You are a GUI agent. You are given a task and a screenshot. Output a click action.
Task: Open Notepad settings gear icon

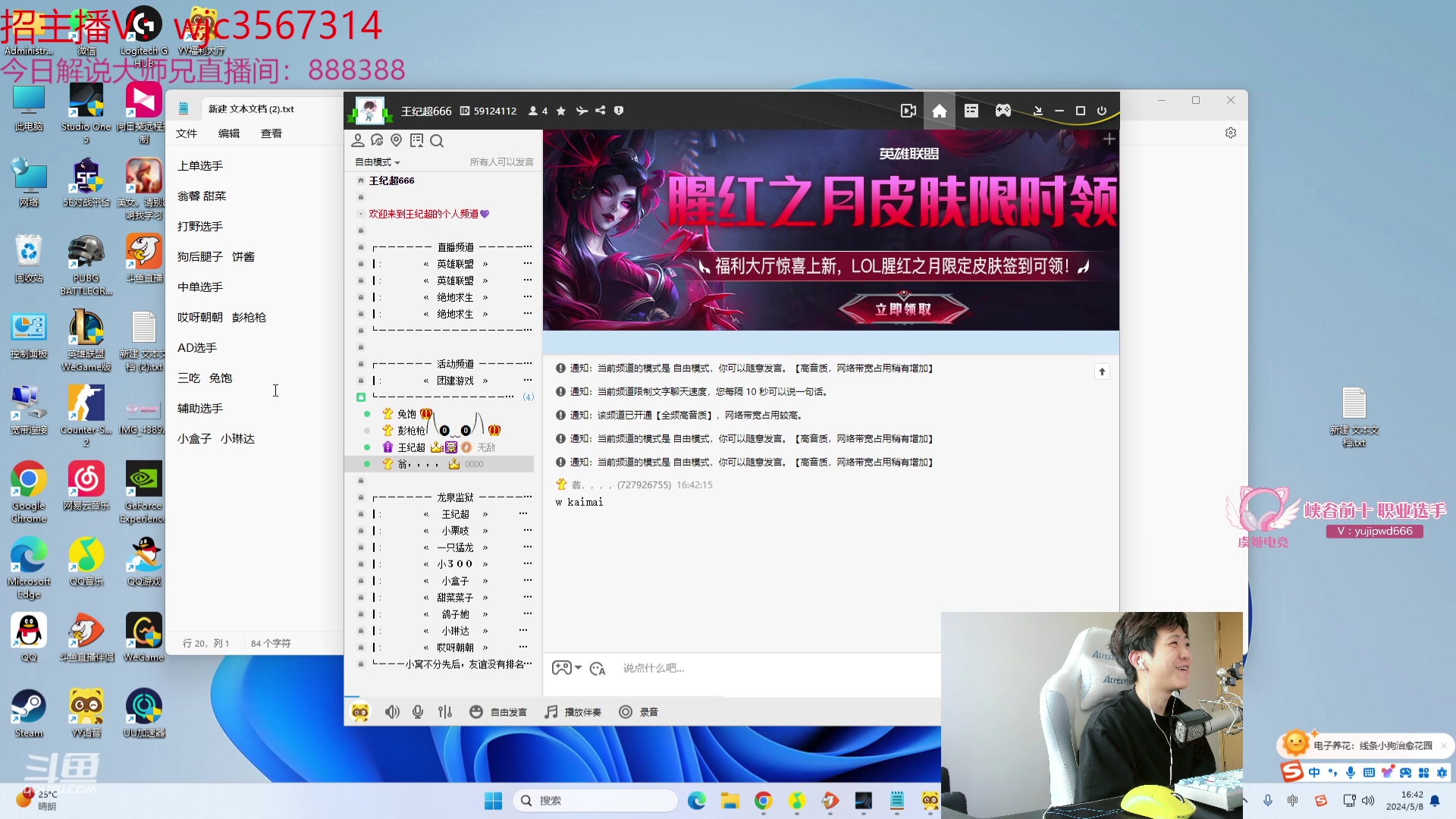[1231, 133]
